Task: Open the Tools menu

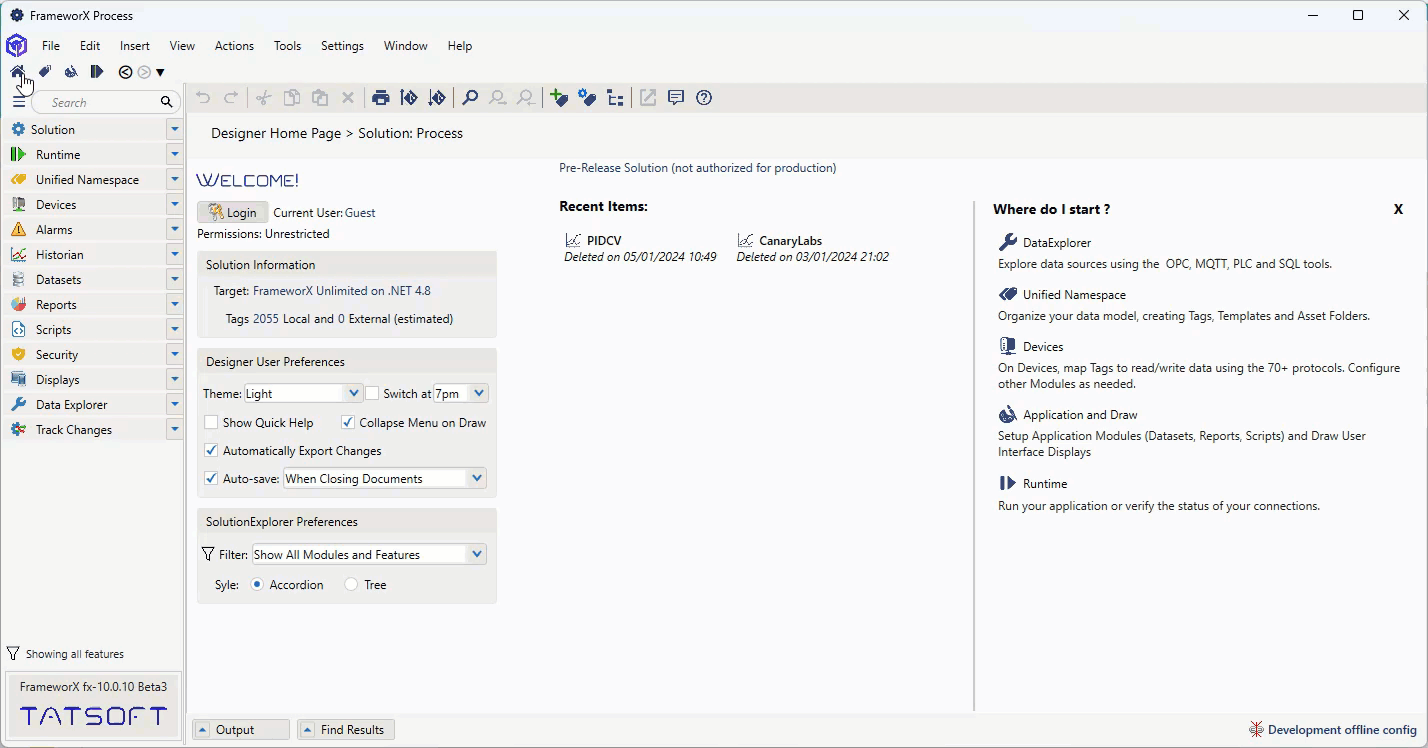Action: (x=287, y=46)
